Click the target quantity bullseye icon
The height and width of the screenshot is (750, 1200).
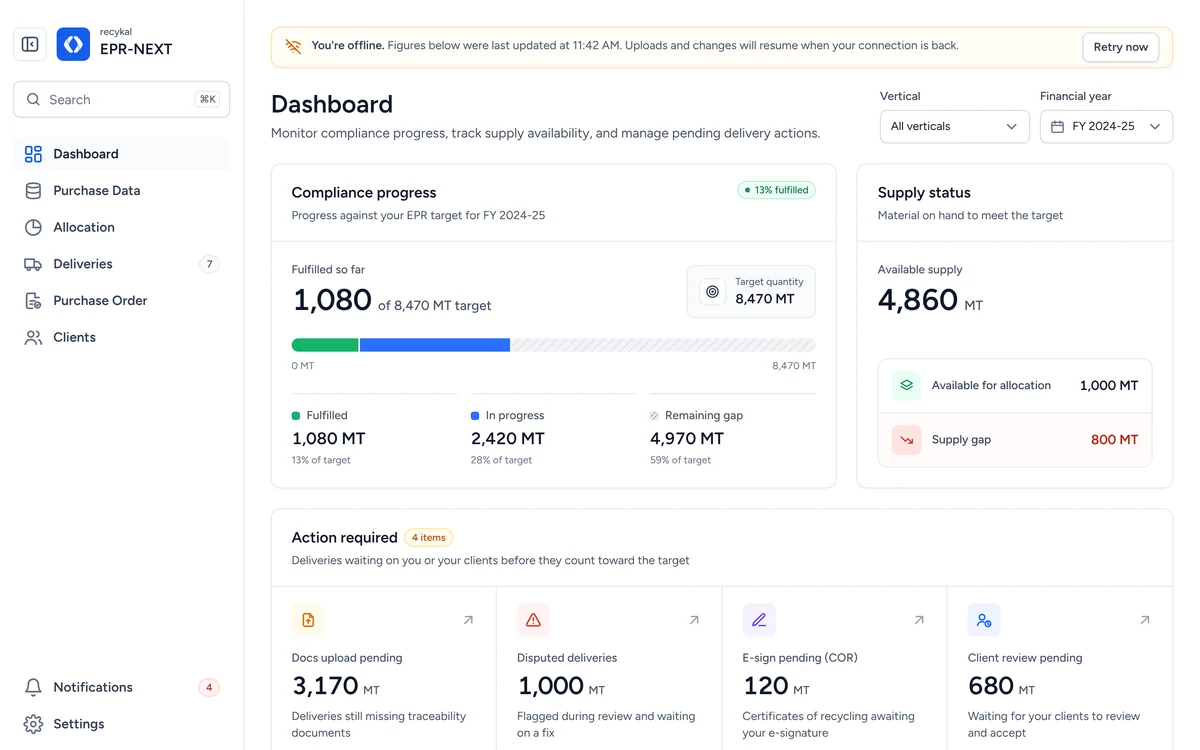pos(712,291)
